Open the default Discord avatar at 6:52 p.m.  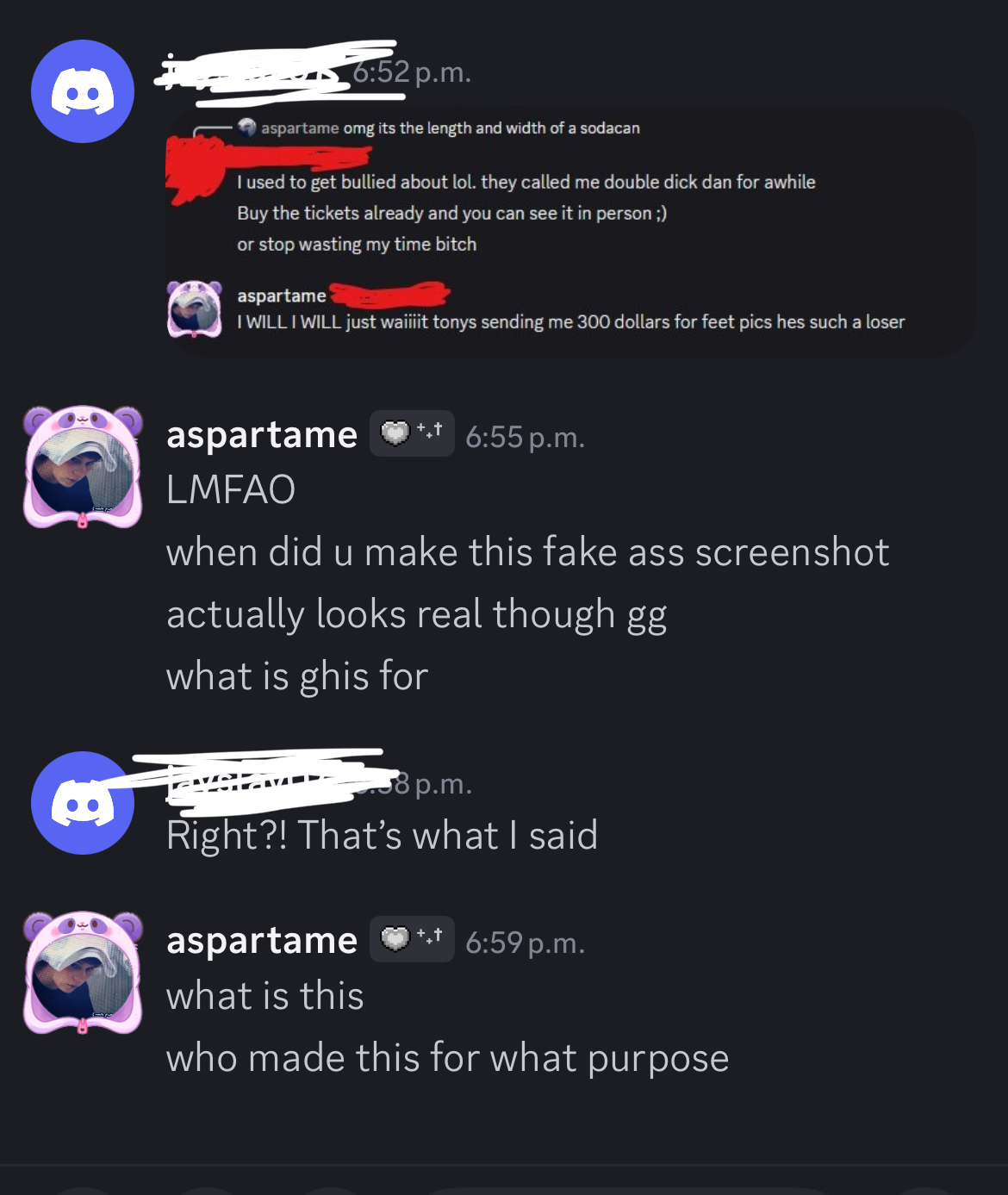(83, 91)
